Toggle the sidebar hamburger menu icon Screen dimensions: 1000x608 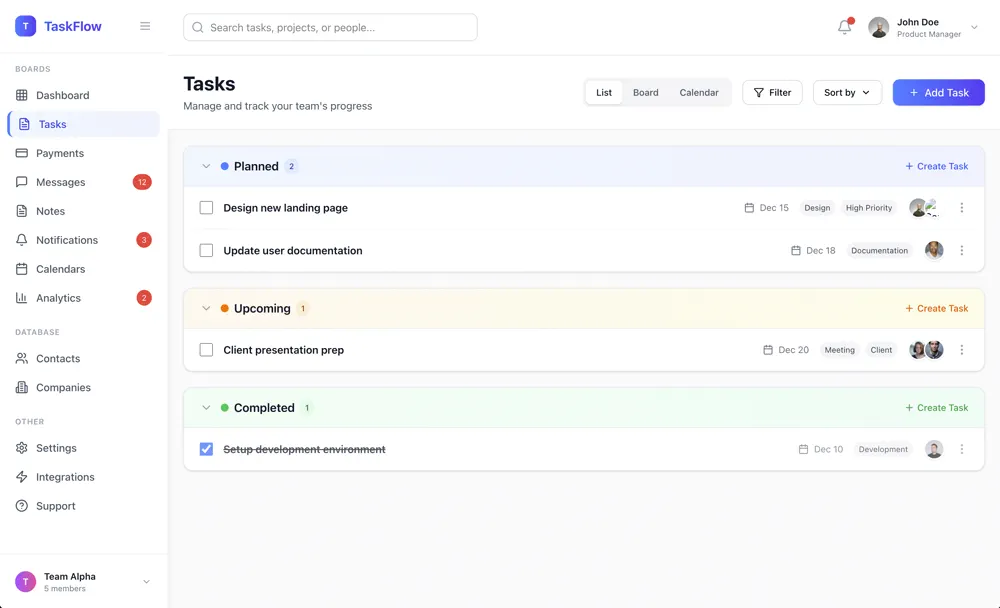click(x=145, y=27)
